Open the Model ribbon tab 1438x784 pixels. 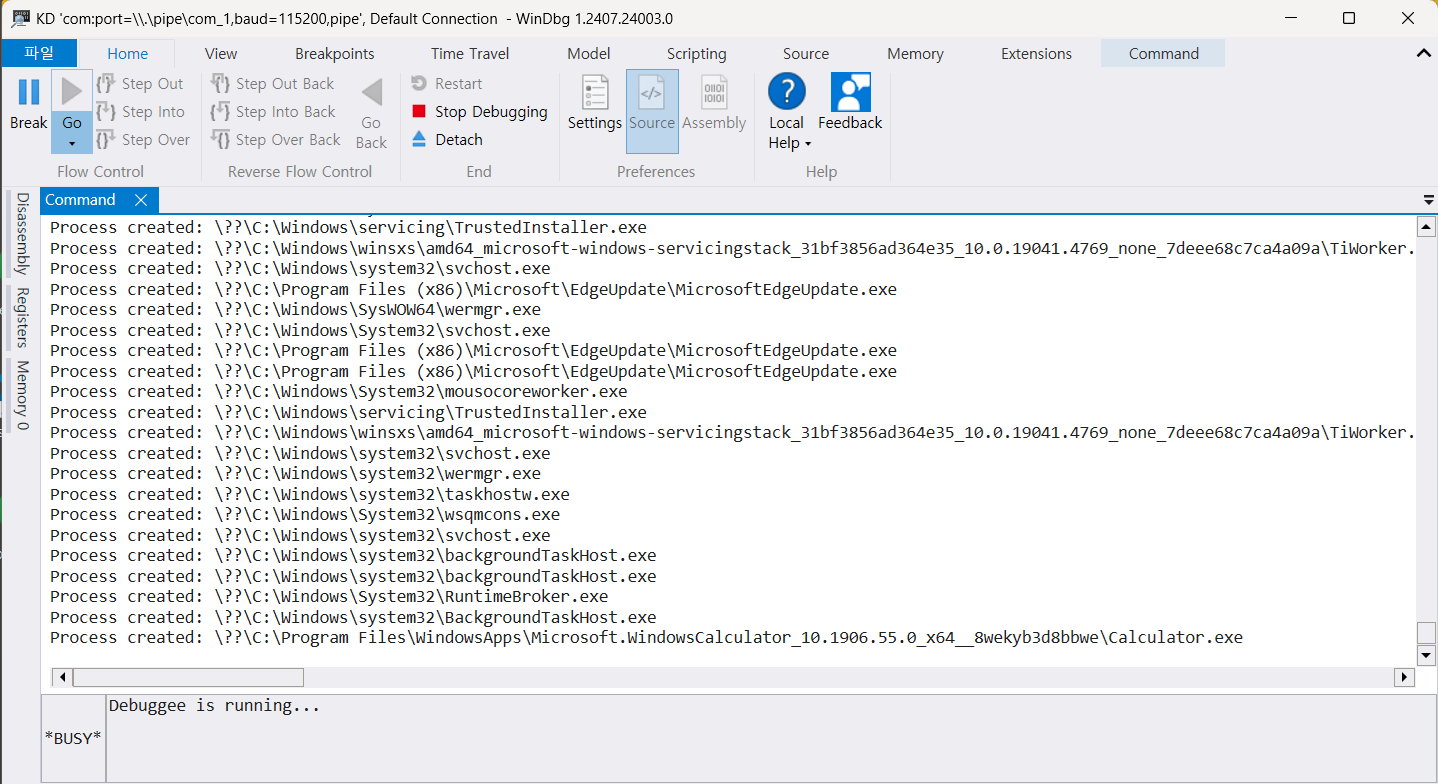click(589, 54)
